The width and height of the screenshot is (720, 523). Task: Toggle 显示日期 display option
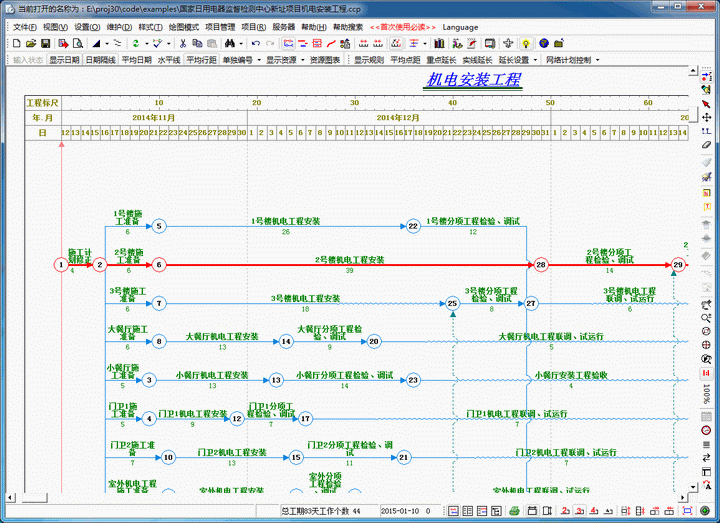64,60
